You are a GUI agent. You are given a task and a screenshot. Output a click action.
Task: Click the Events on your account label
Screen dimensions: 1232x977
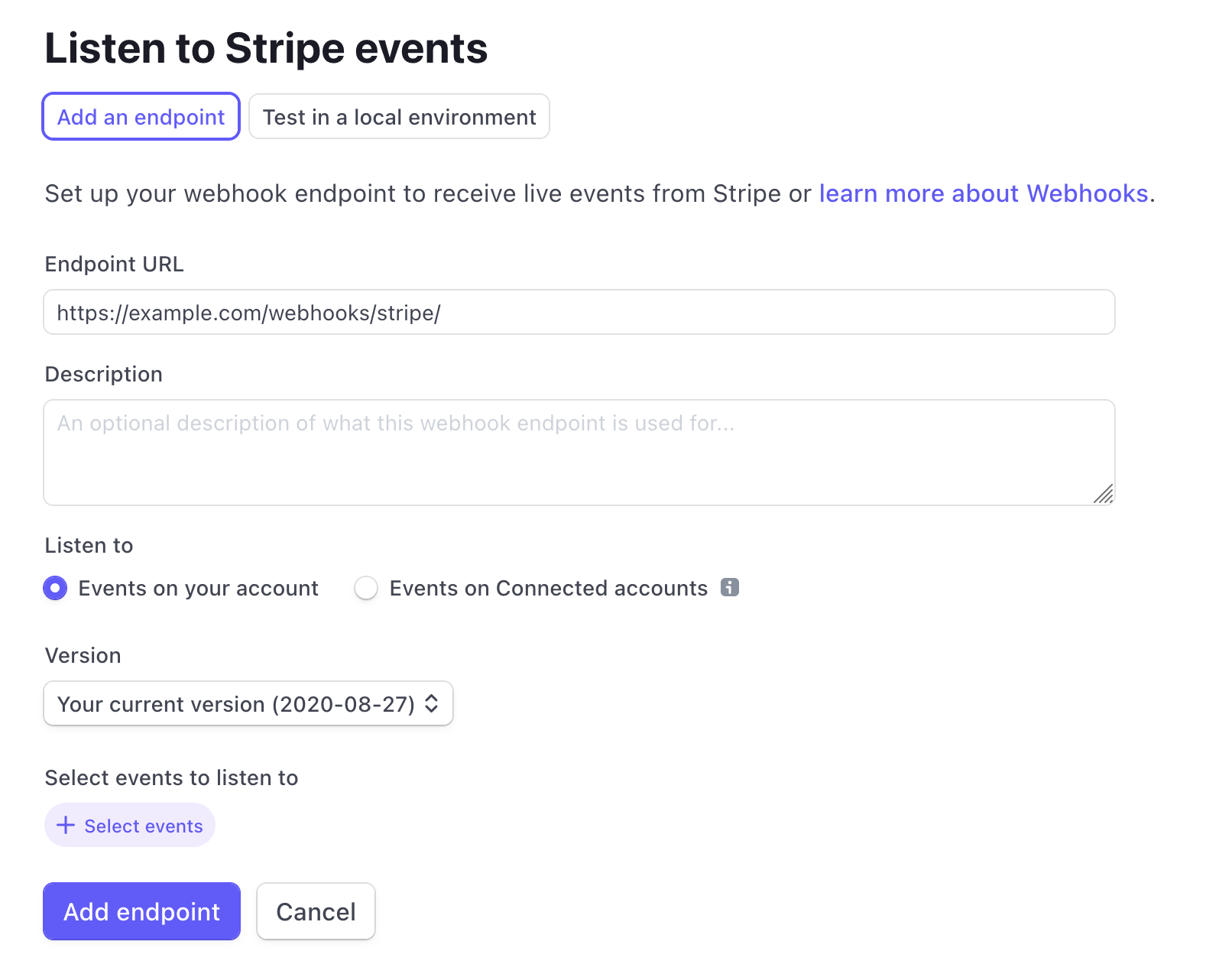198,588
